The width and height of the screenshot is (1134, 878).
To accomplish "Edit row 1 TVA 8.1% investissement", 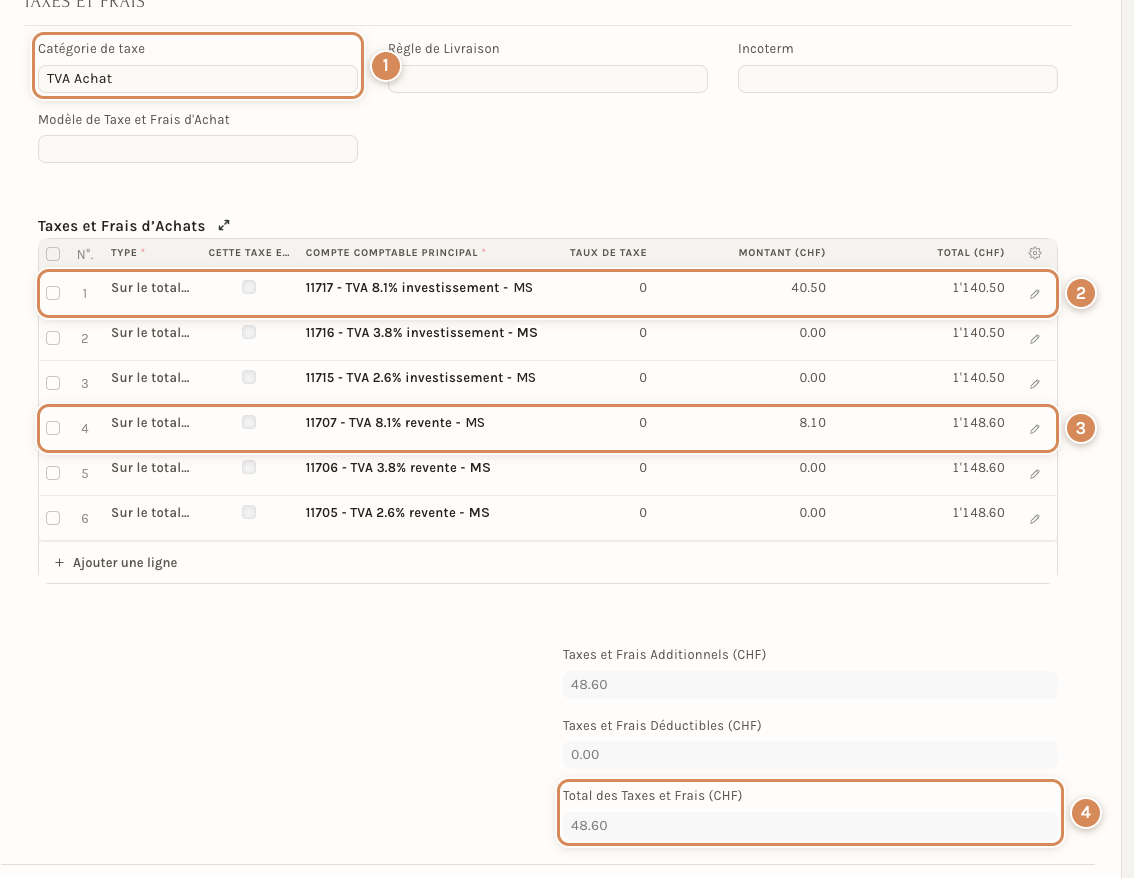I will click(1035, 294).
